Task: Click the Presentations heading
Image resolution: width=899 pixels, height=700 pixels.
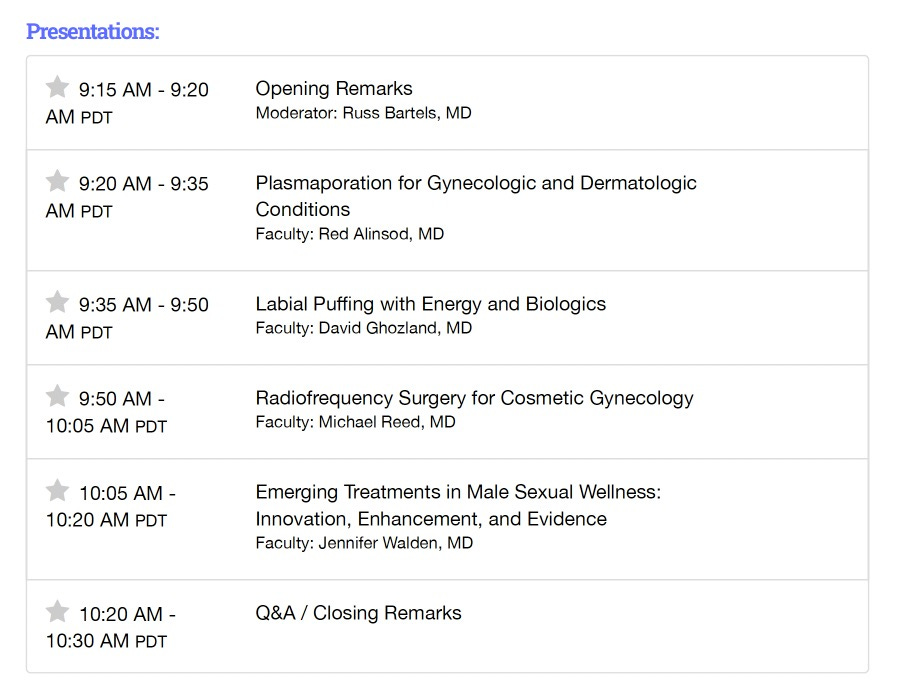Action: point(92,31)
